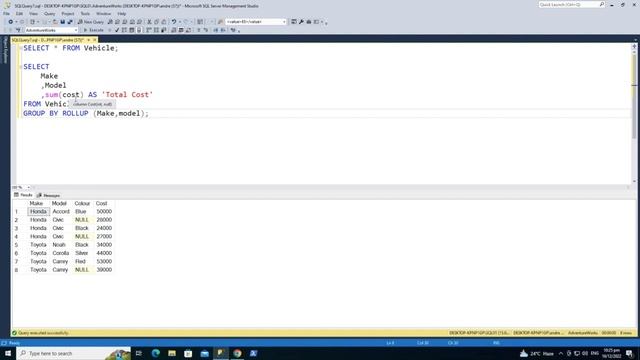The width and height of the screenshot is (640, 360).
Task: Click the Windows Start button
Action: pyautogui.click(x=8, y=353)
